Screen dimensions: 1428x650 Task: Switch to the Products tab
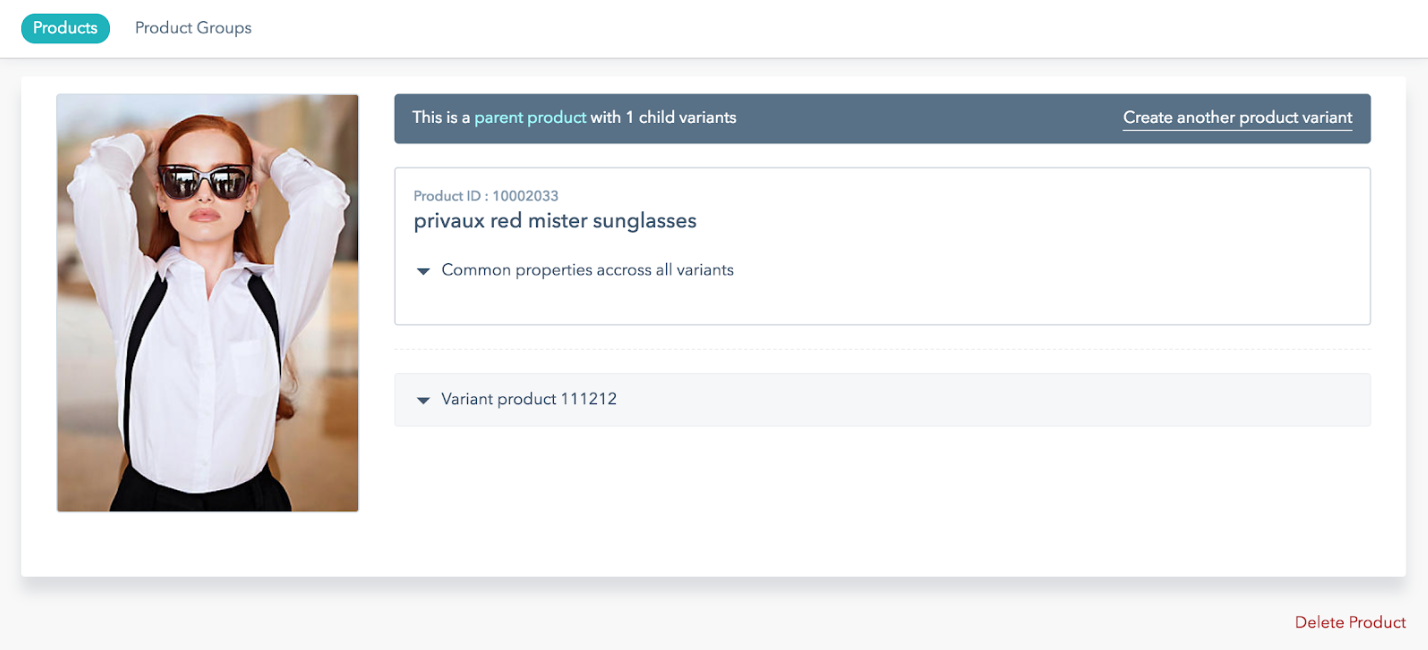click(x=65, y=28)
